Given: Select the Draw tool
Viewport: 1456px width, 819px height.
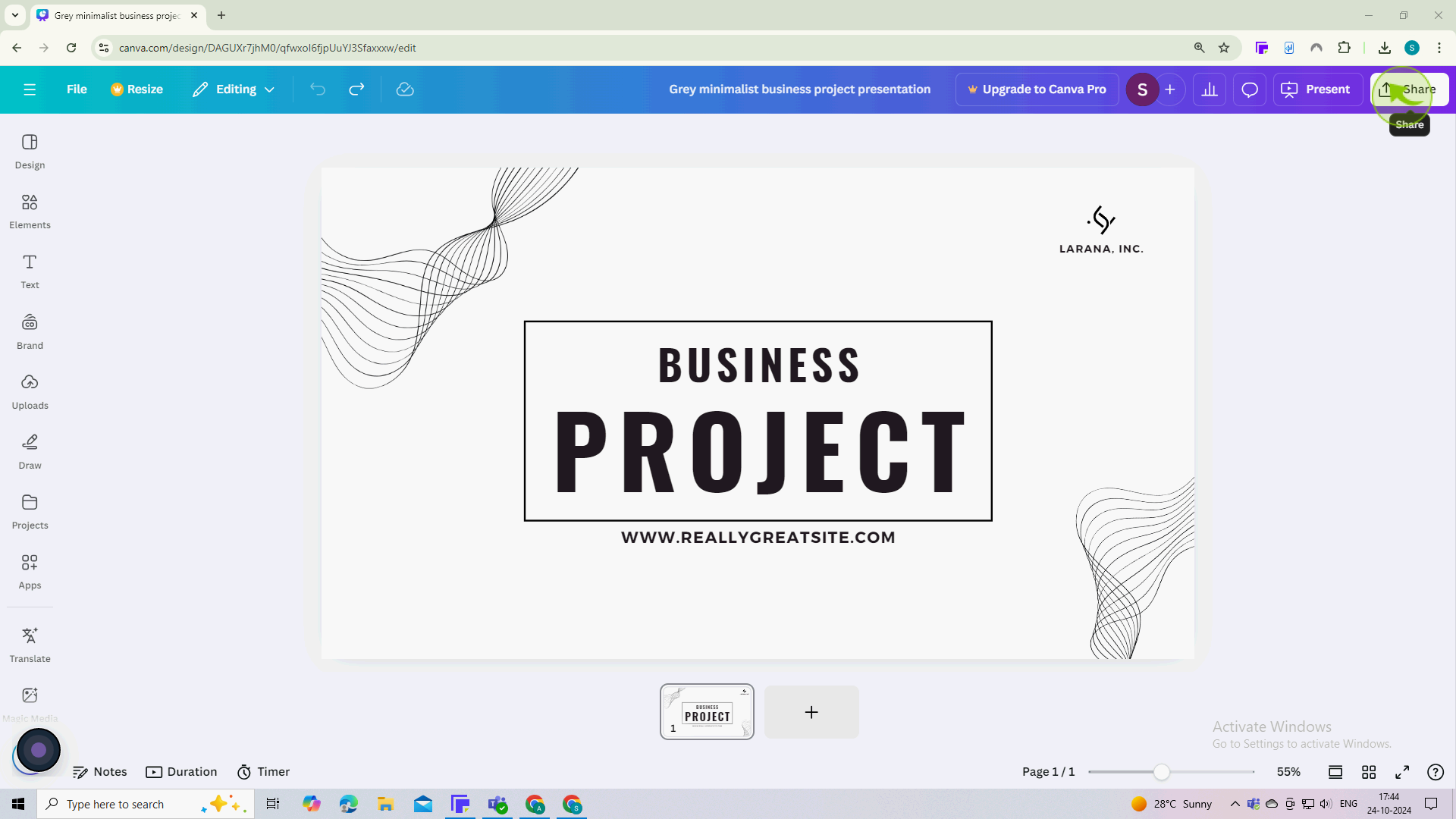Looking at the screenshot, I should 30,451.
